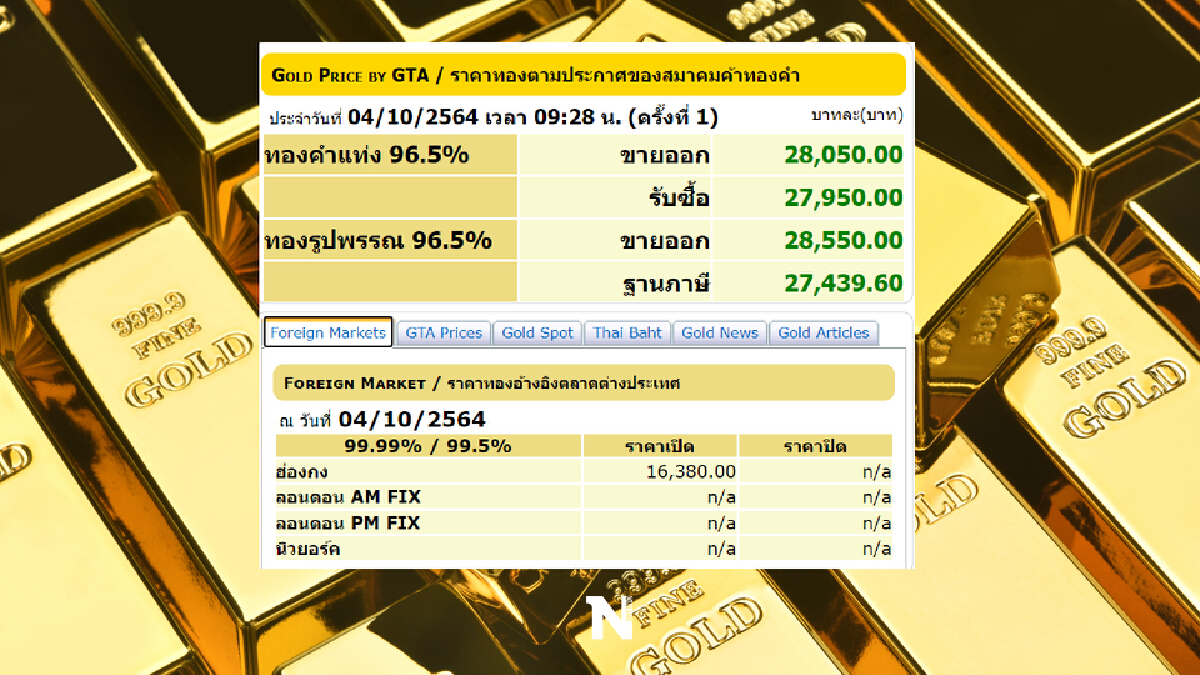Screen dimensions: 1200x675
Task: Click the บาทละ(บาท) unit label
Action: pos(856,116)
